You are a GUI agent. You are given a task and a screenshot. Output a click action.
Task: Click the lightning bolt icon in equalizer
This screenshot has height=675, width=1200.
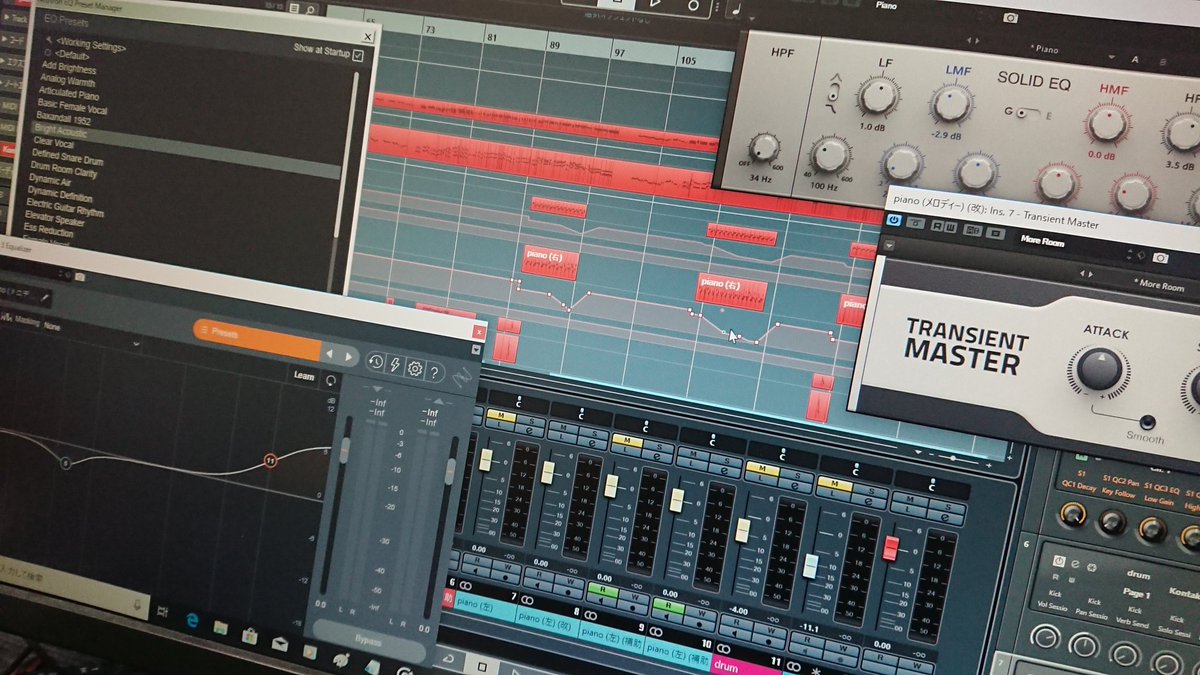(395, 365)
